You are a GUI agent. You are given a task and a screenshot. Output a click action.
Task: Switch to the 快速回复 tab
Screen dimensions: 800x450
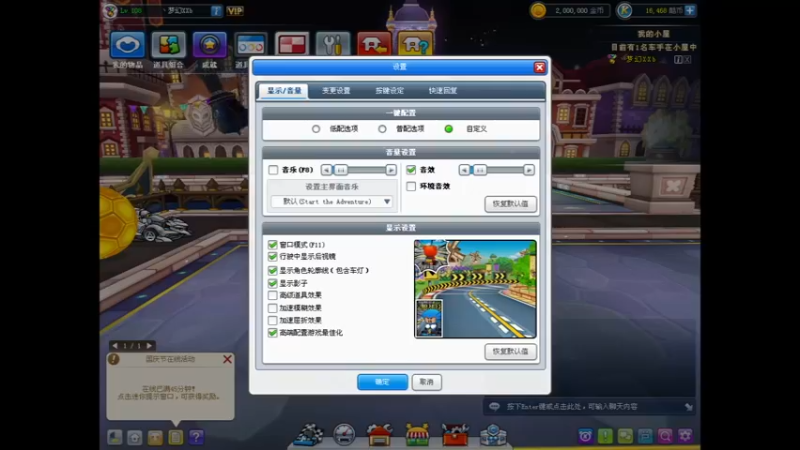pos(443,91)
